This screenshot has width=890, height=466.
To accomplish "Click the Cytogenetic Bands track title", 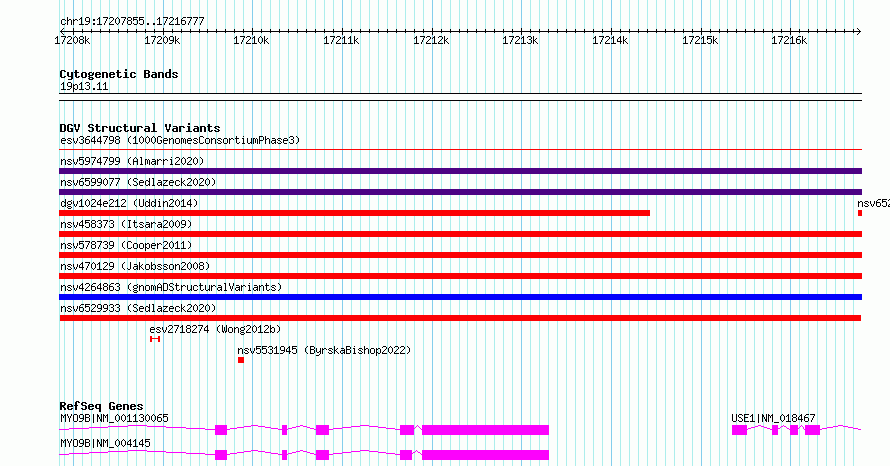I will 119,74.
